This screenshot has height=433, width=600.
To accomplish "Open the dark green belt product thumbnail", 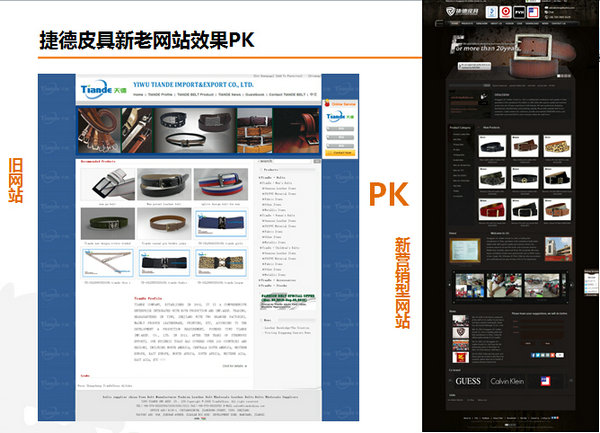I will click(x=108, y=224).
